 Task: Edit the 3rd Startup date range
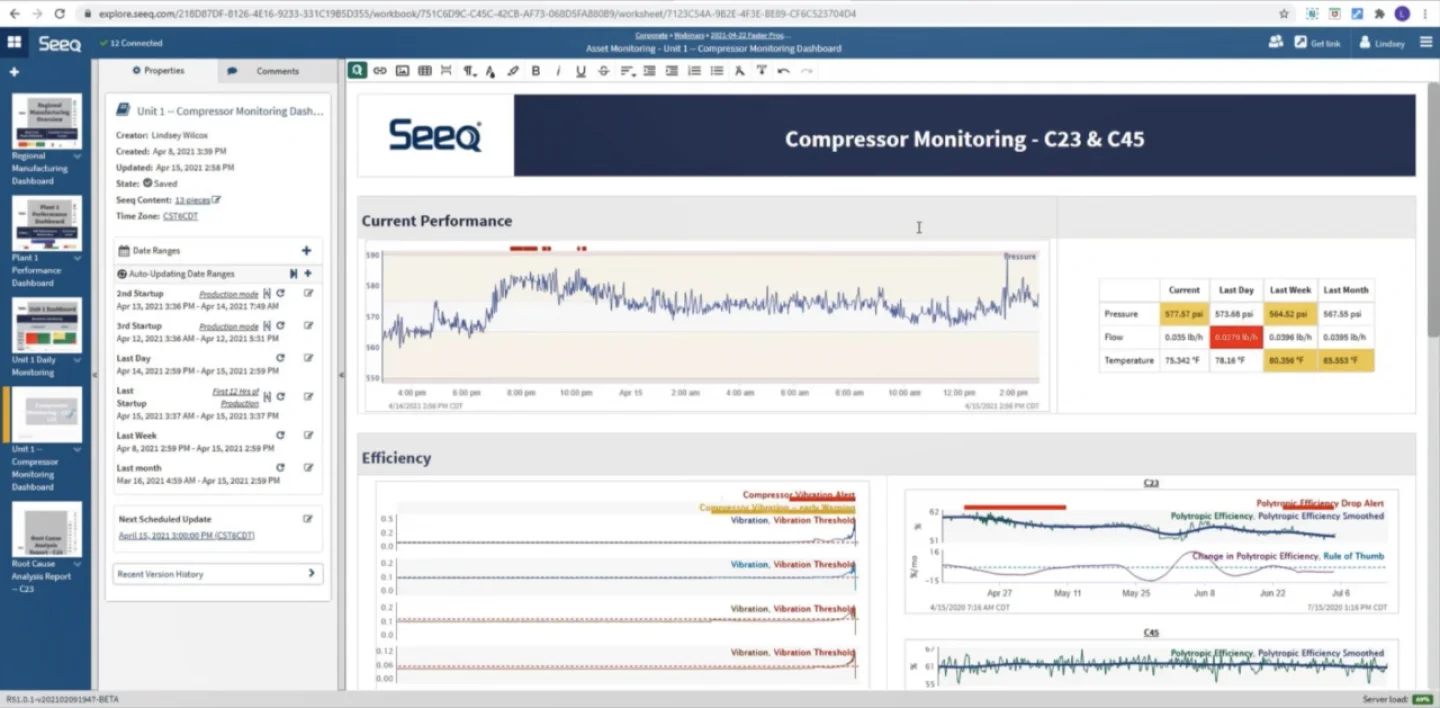(308, 326)
